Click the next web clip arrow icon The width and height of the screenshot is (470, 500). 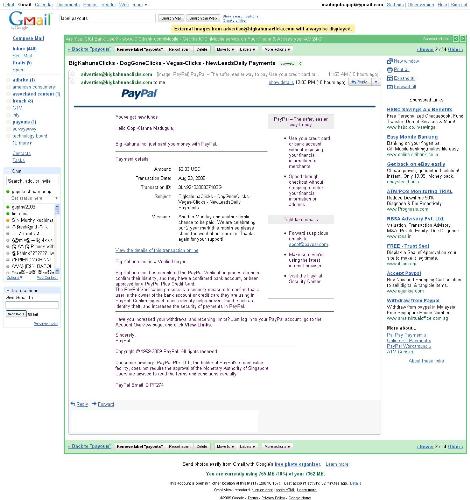[463, 39]
